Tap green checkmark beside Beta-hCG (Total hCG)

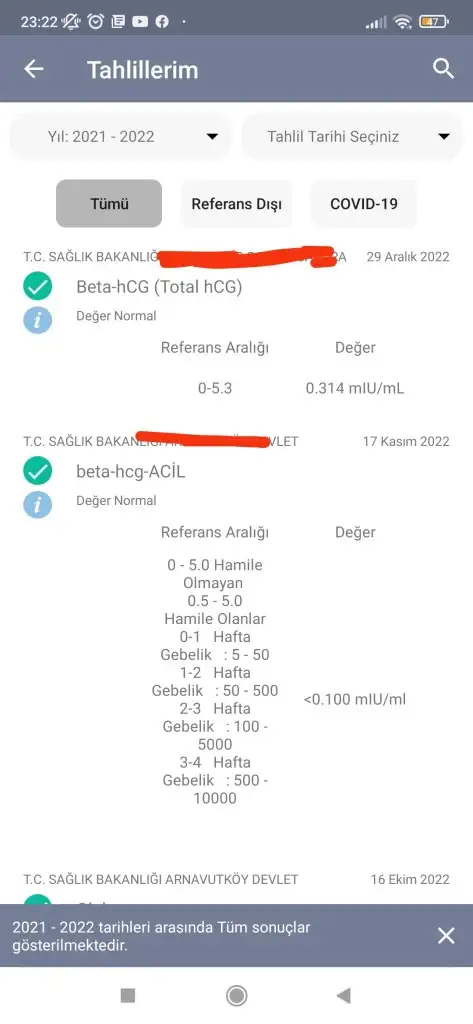[x=37, y=286]
